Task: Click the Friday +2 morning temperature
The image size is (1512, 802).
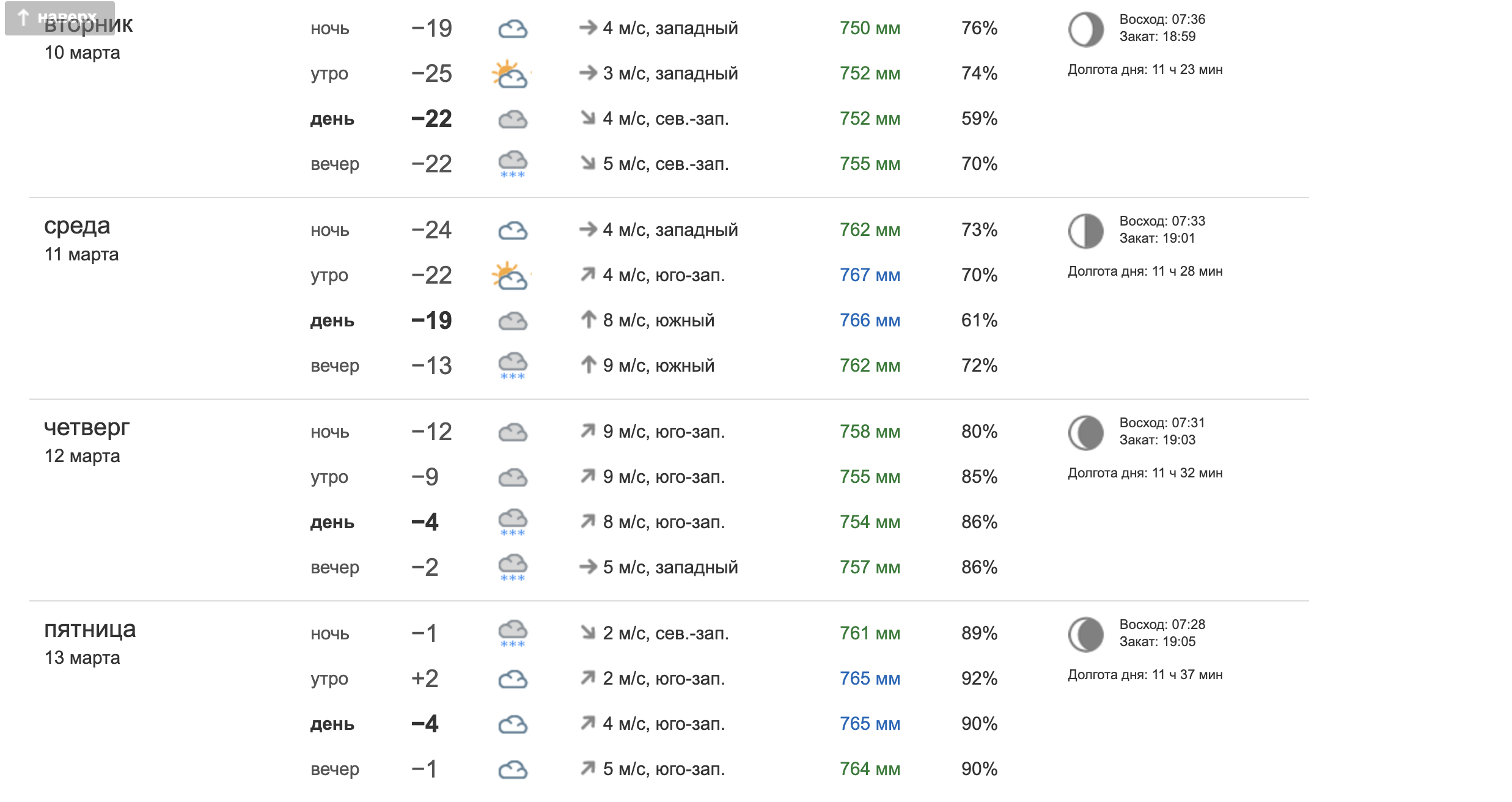Action: pyautogui.click(x=425, y=679)
